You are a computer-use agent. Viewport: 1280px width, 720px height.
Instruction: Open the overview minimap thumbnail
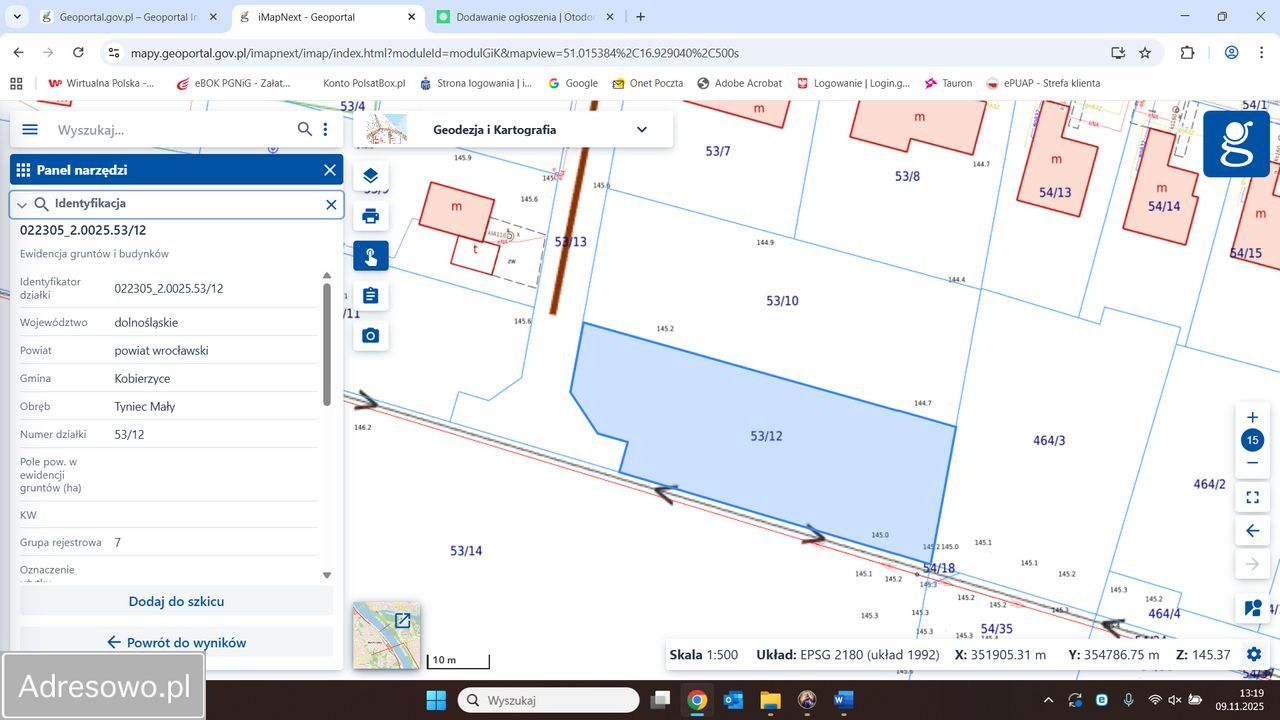[386, 636]
